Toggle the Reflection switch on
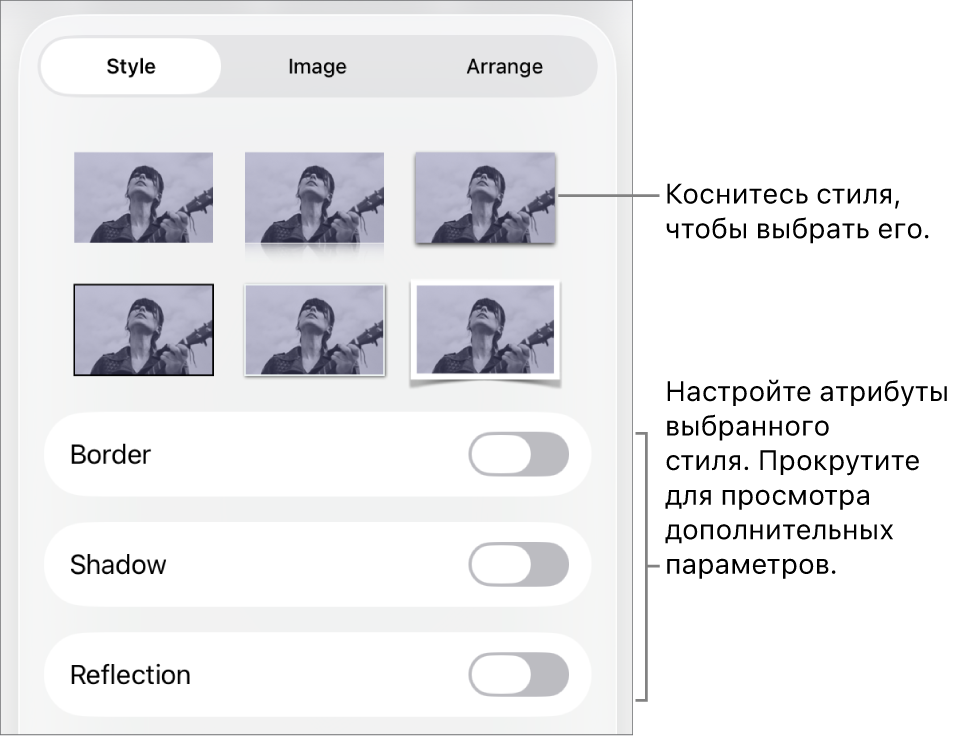 [518, 675]
